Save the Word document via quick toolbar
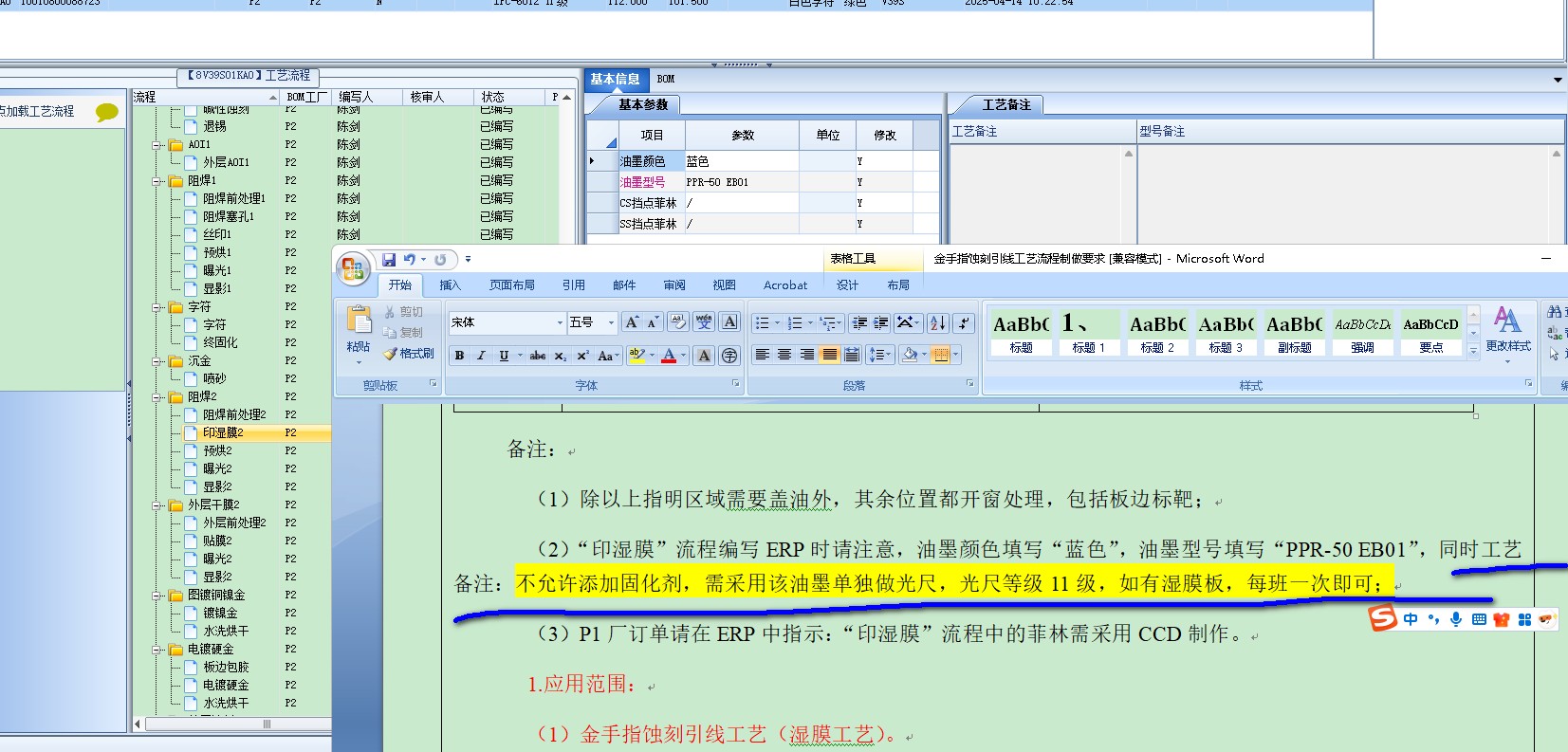Image resolution: width=1568 pixels, height=752 pixels. click(389, 259)
